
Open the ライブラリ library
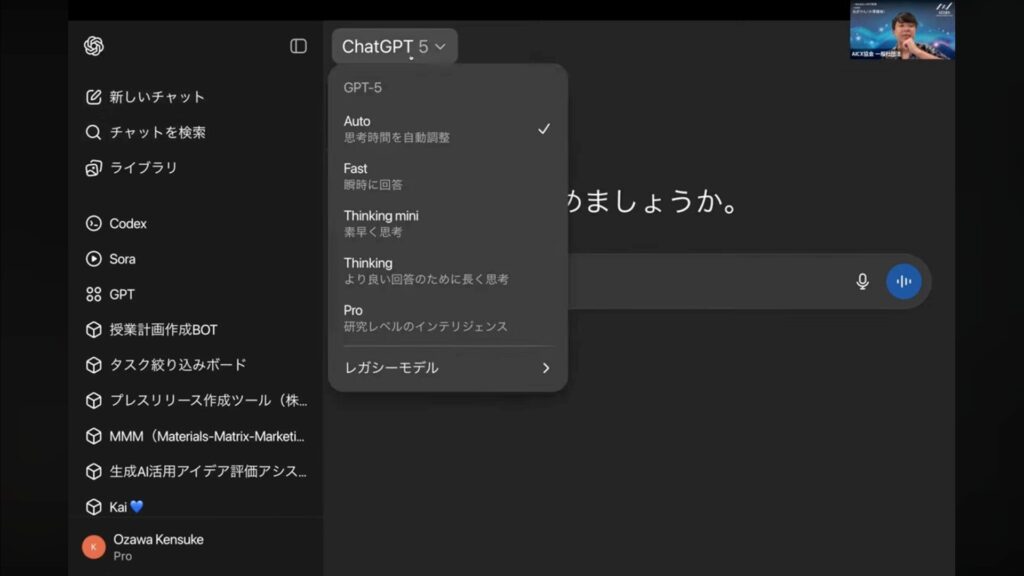(142, 168)
